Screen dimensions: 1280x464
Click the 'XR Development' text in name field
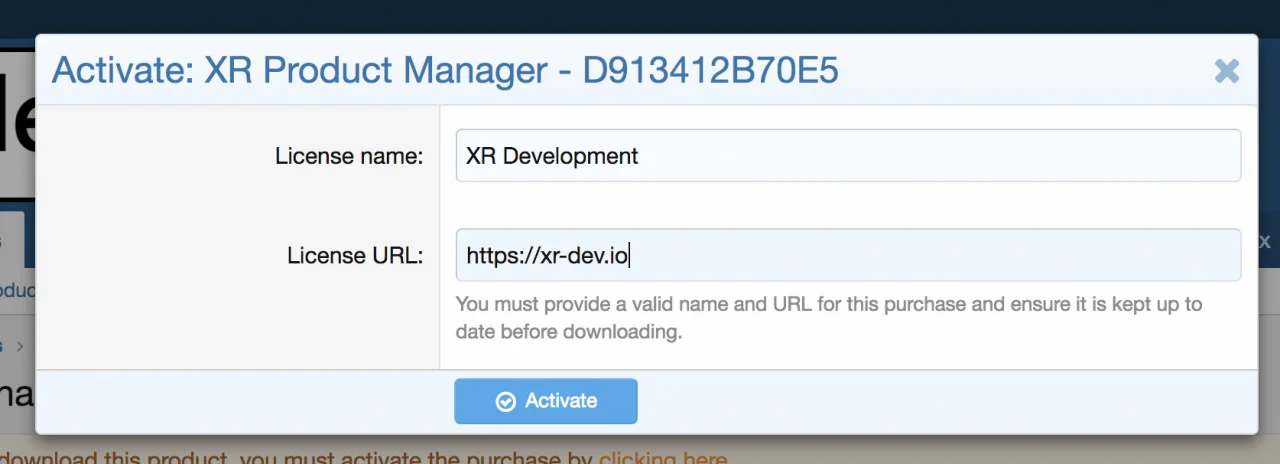coord(552,156)
